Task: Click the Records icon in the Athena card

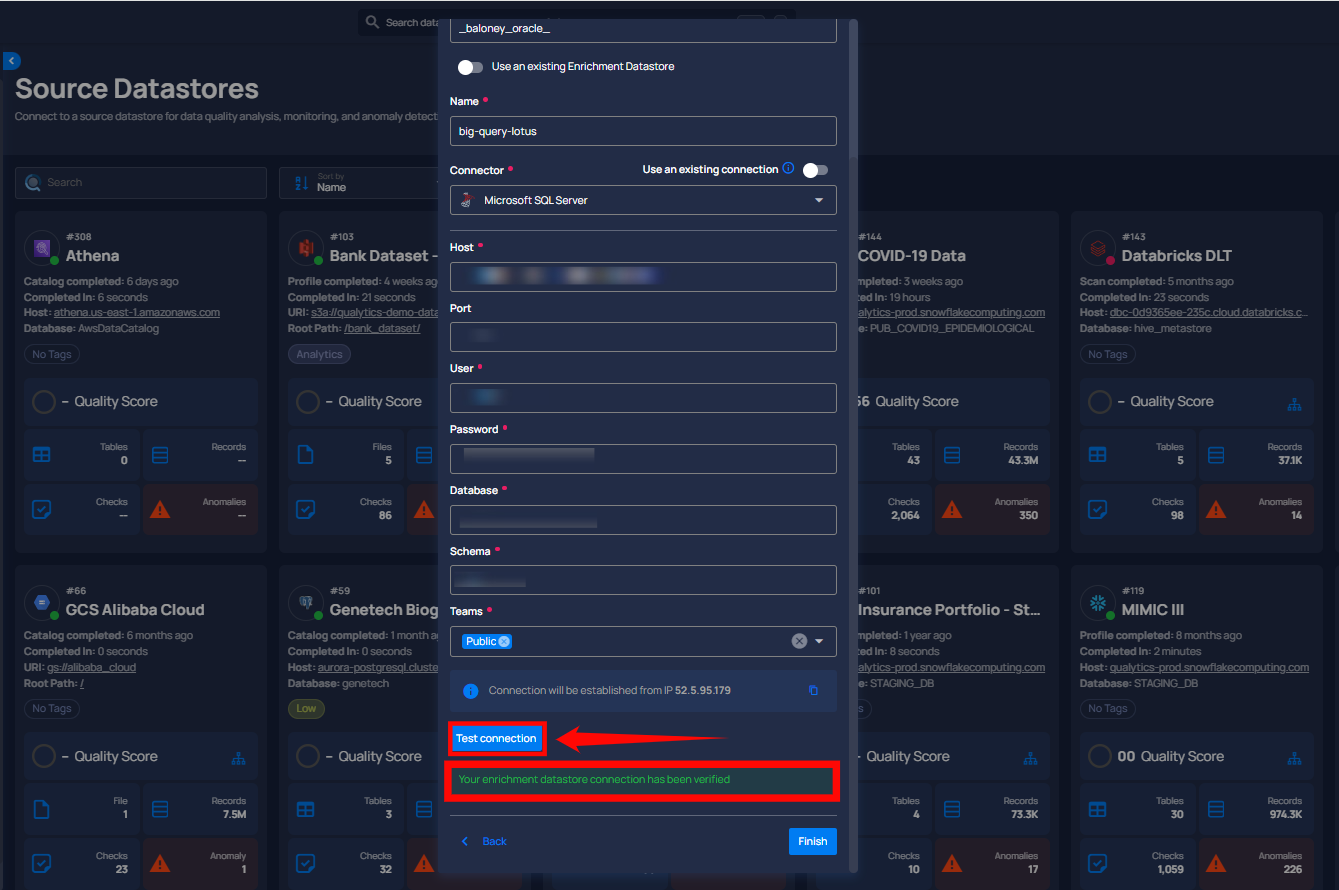Action: pos(161,455)
